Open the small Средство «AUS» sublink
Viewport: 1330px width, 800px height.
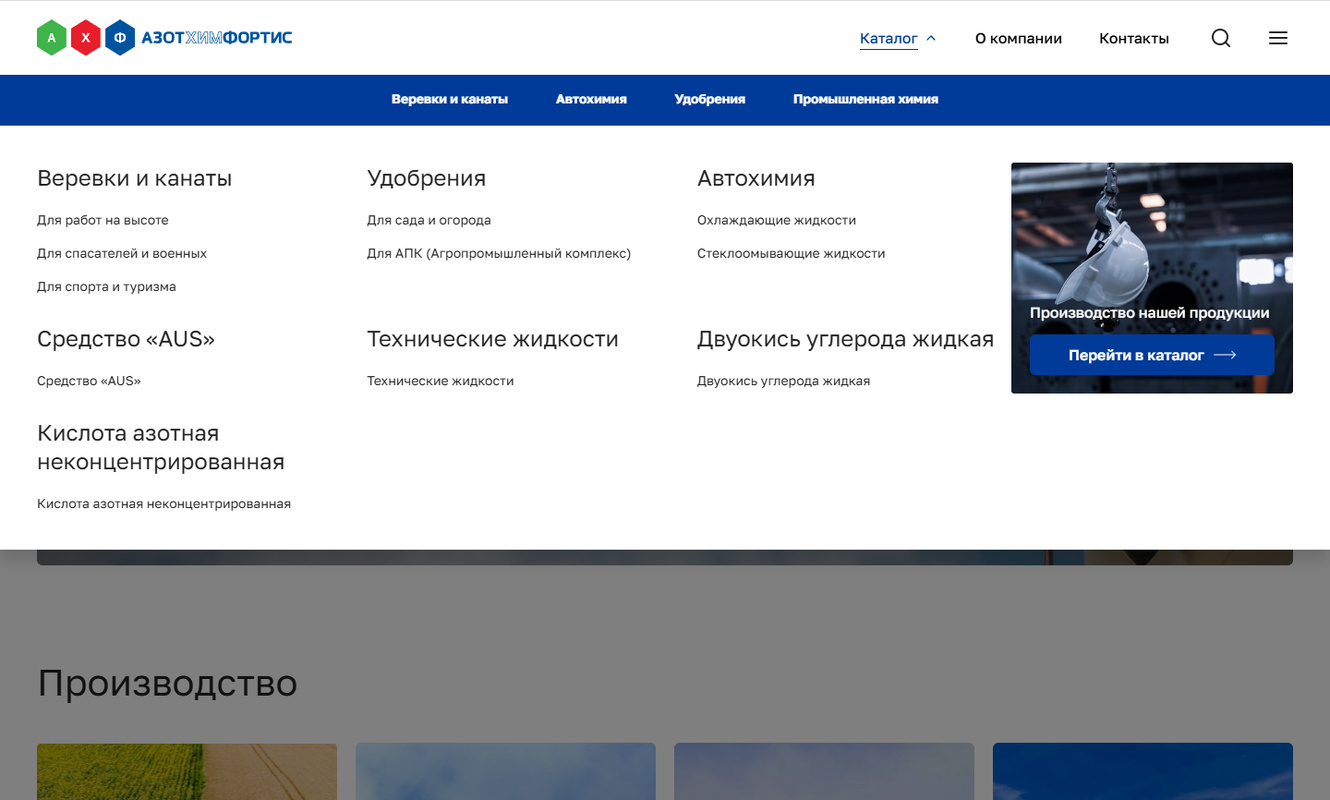coord(89,381)
